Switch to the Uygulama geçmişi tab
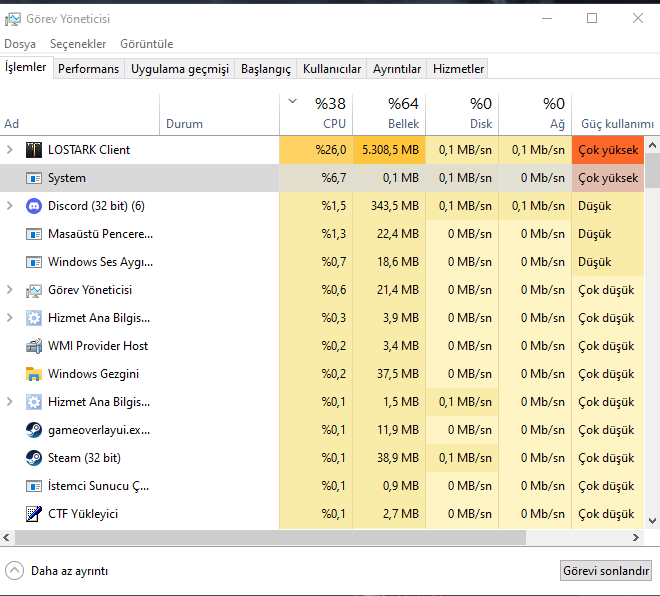Screen dimensions: 660x596 pyautogui.click(x=180, y=69)
